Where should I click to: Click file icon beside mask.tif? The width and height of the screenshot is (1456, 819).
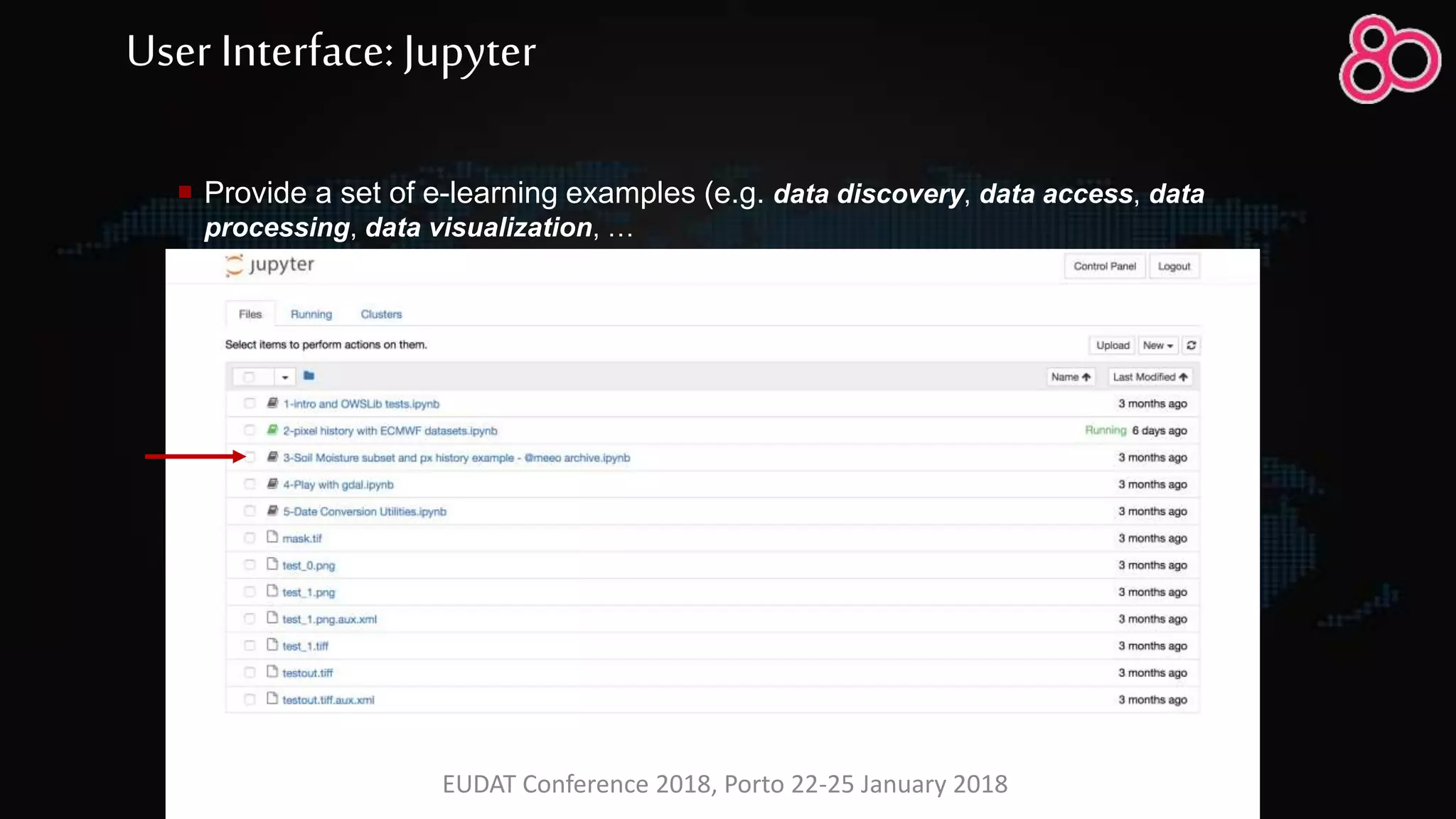[272, 537]
